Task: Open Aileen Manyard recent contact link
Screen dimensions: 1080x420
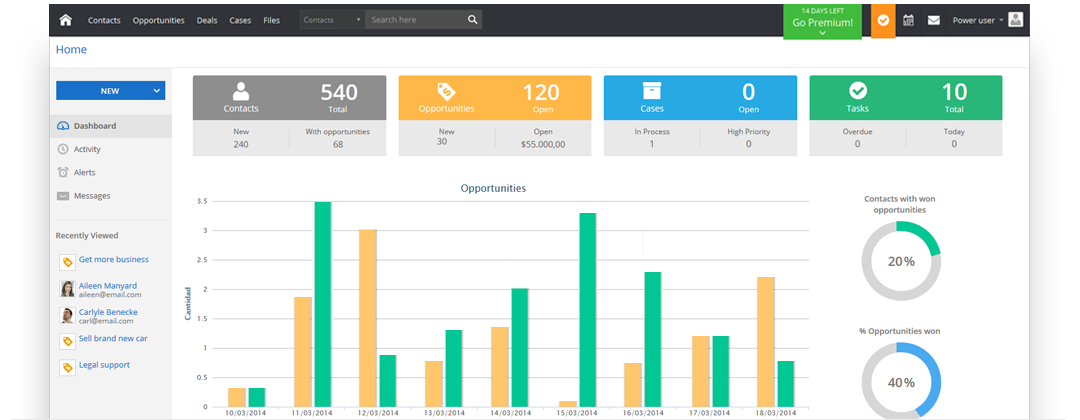Action: (x=107, y=286)
